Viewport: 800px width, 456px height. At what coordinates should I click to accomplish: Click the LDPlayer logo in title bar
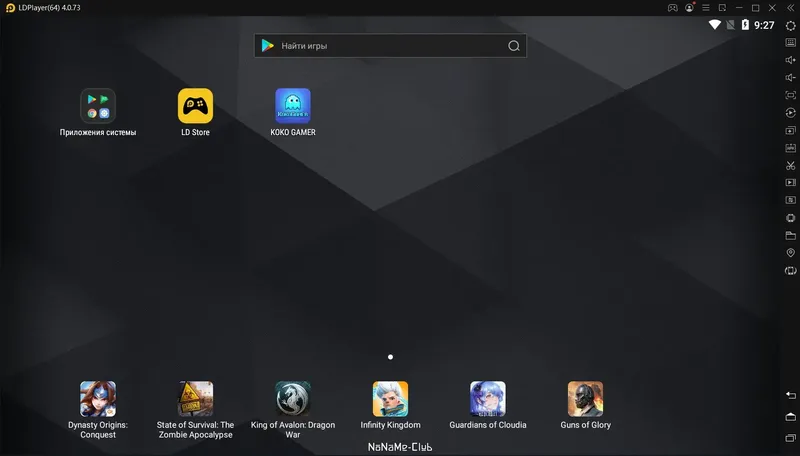click(x=10, y=8)
